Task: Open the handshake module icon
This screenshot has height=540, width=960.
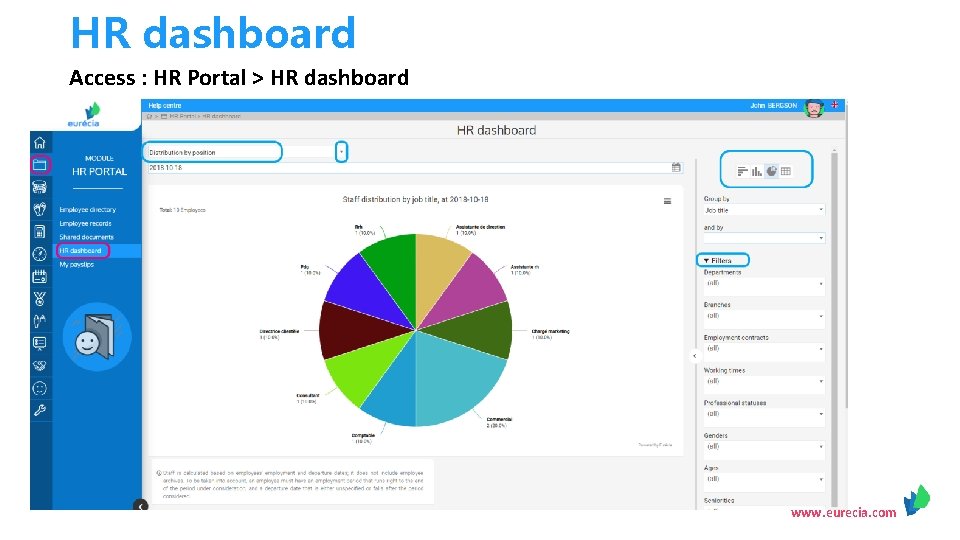Action: [40, 366]
